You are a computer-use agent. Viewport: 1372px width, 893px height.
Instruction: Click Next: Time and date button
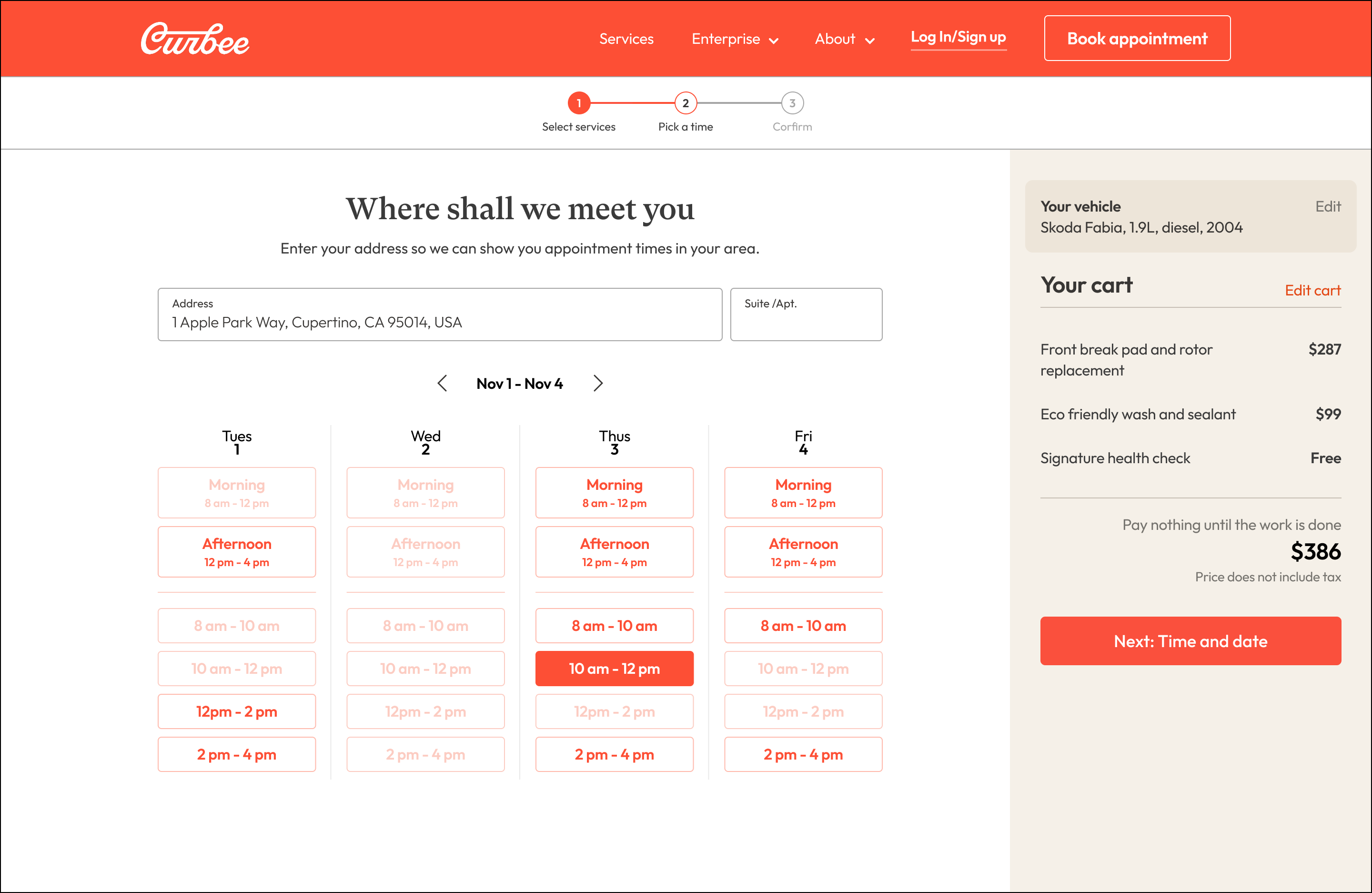pos(1190,641)
